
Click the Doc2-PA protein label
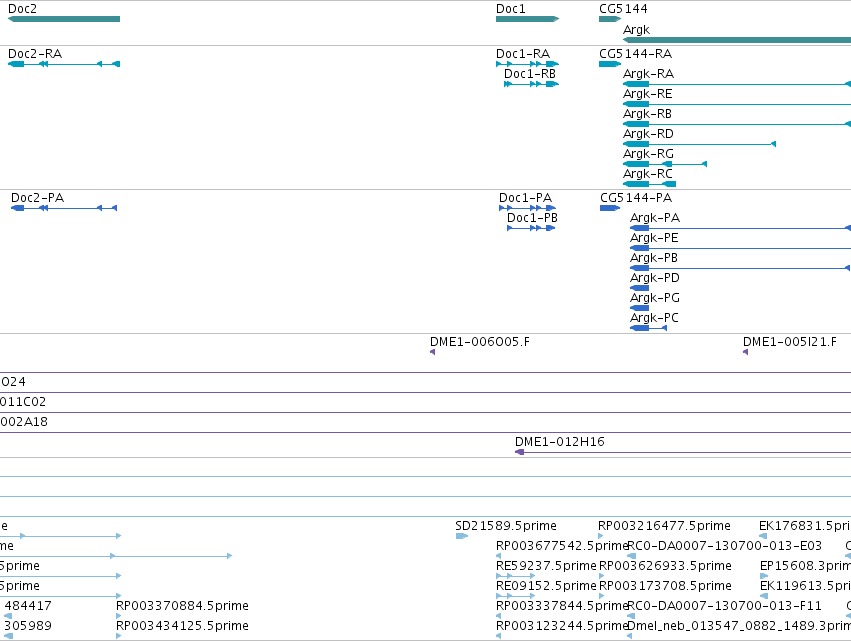tap(37, 198)
